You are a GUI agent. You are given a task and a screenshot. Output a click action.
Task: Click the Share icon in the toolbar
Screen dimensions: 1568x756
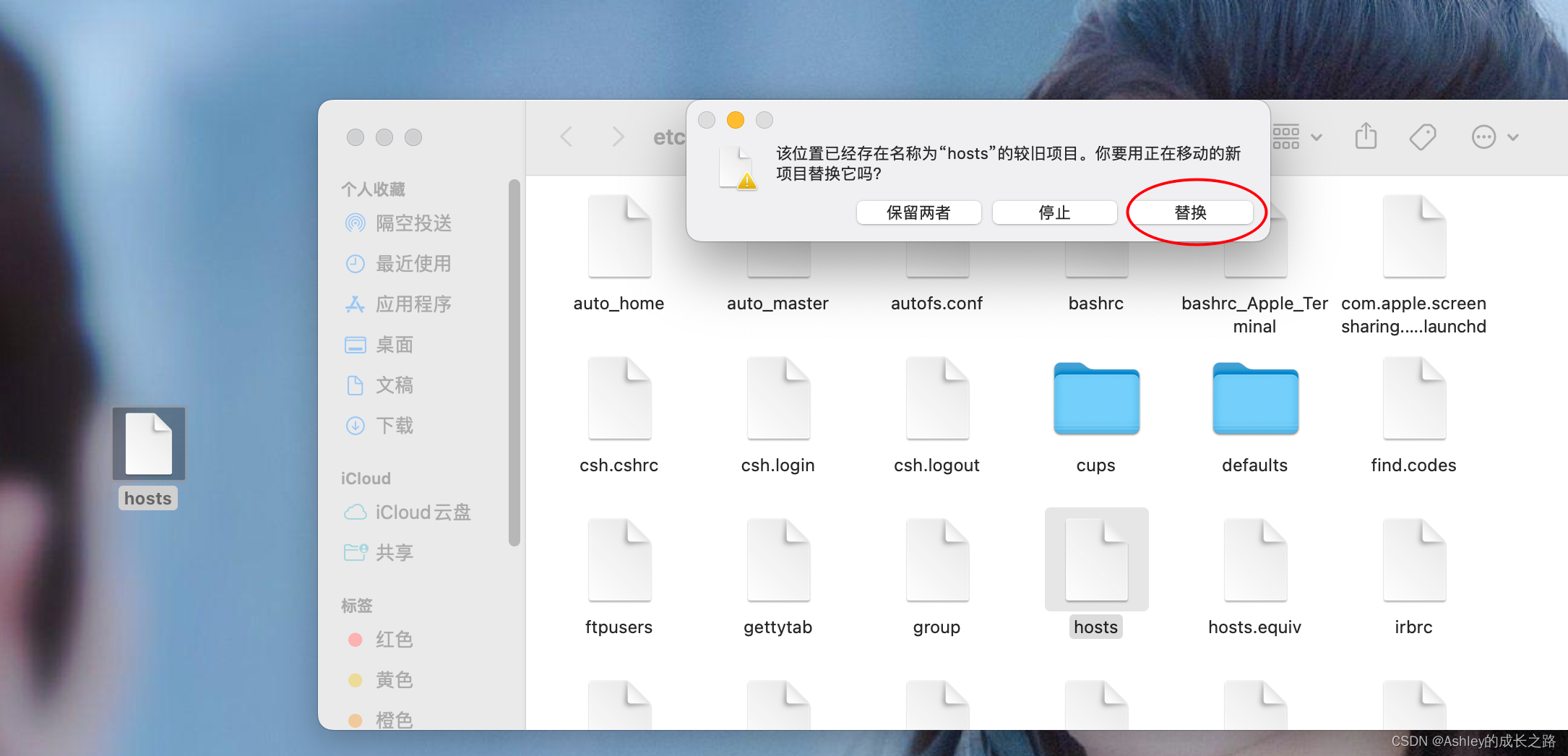1366,137
